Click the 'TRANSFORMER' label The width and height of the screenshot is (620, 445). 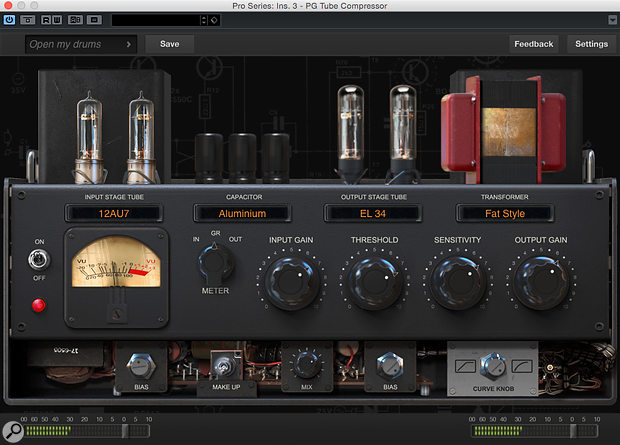[505, 197]
